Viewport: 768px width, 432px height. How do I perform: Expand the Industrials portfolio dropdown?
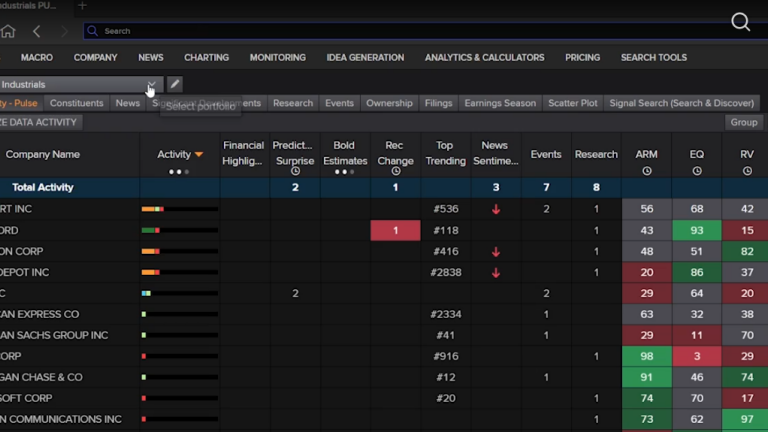pyautogui.click(x=151, y=85)
